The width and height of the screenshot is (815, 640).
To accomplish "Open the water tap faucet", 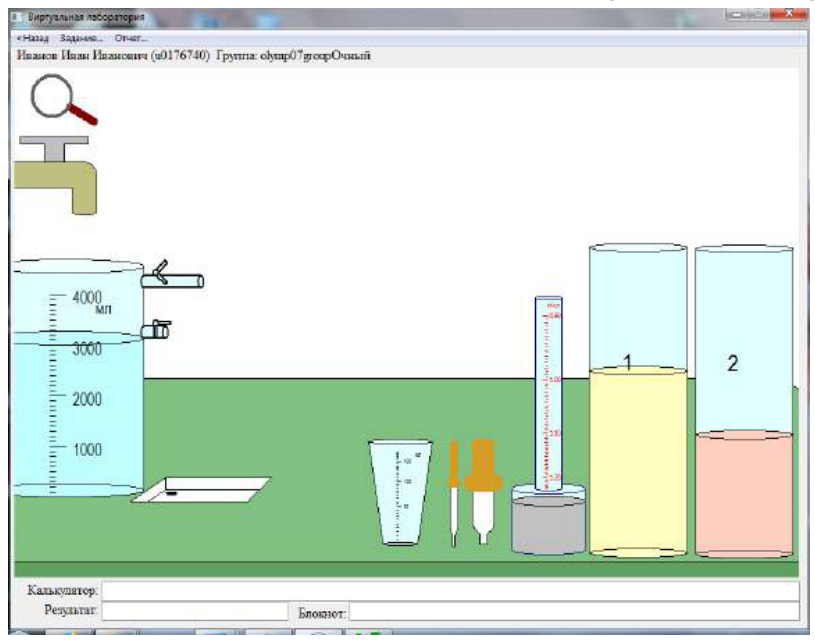I will tap(56, 175).
